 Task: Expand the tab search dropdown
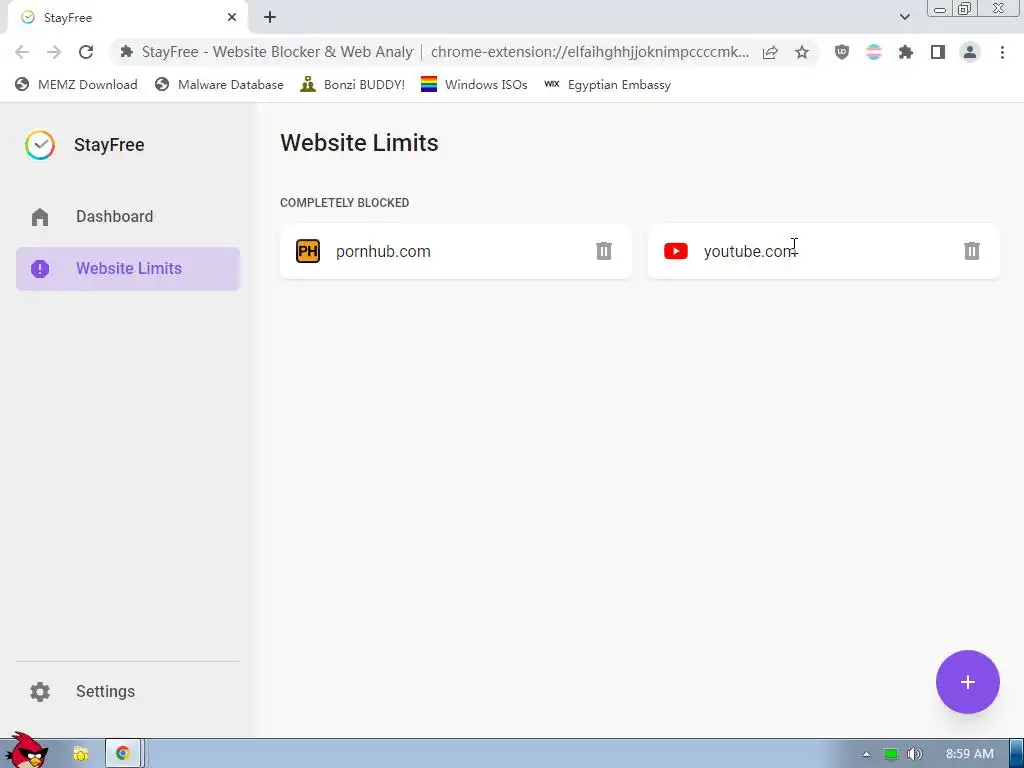pyautogui.click(x=904, y=18)
